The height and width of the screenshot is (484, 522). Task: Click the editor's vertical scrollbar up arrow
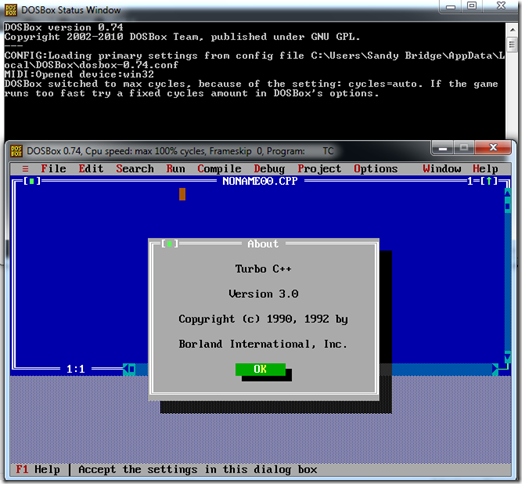tap(508, 192)
